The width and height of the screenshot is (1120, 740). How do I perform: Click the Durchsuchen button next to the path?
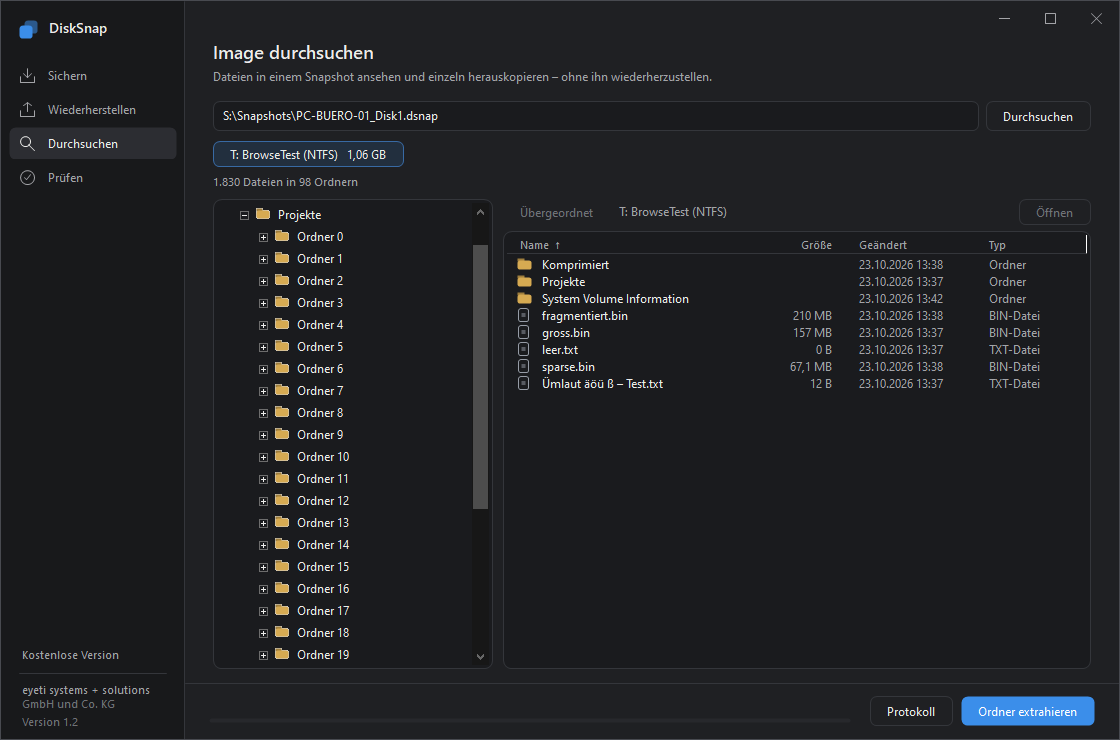pos(1038,116)
